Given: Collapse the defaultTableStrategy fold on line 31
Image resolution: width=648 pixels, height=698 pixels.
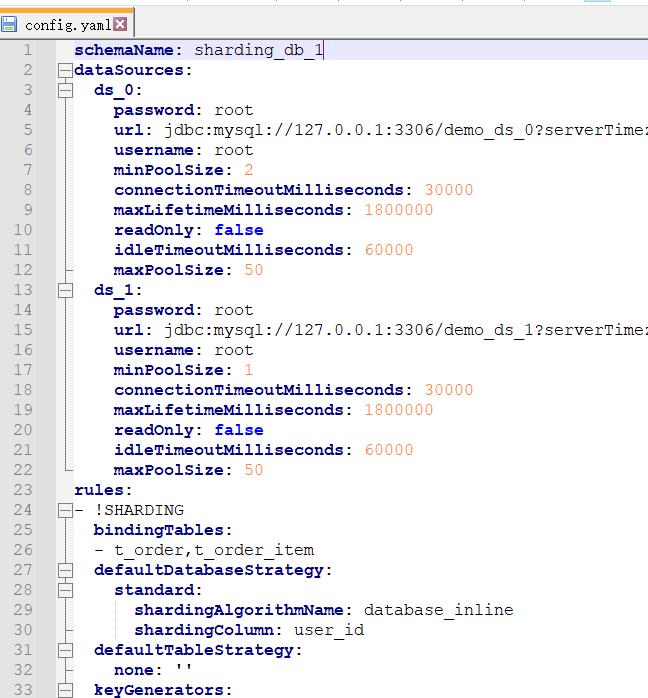Looking at the screenshot, I should point(65,650).
